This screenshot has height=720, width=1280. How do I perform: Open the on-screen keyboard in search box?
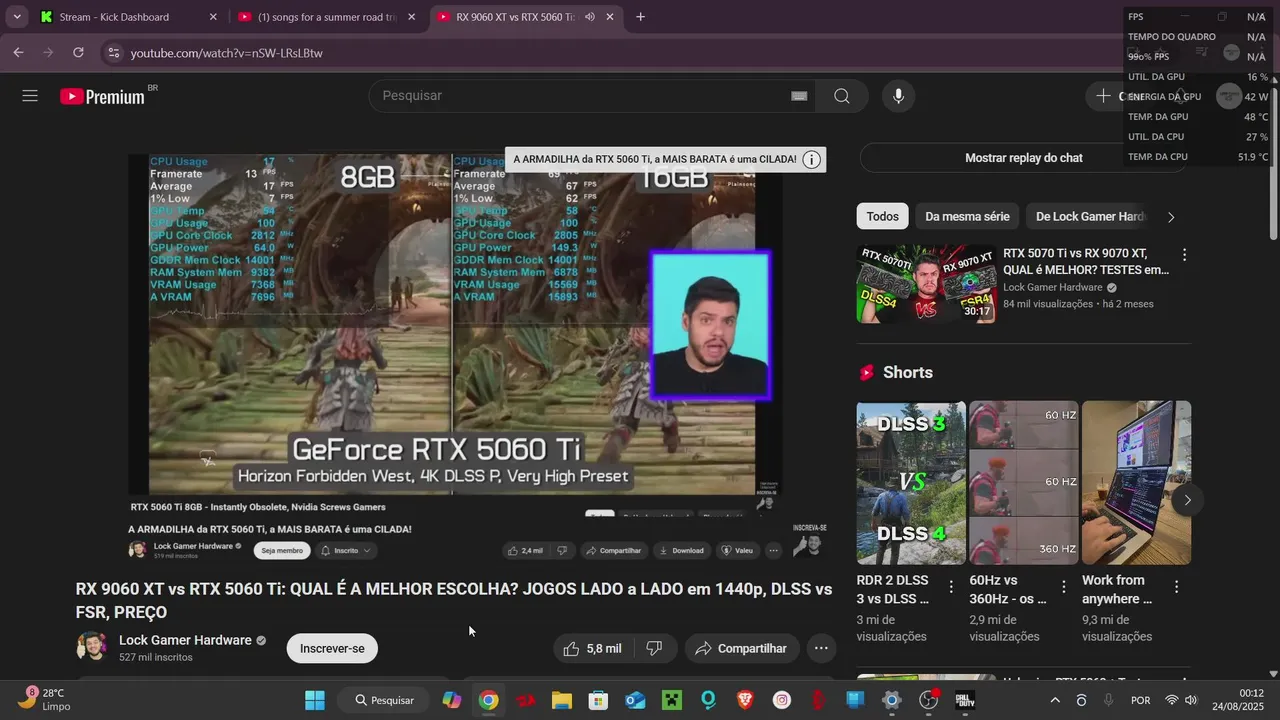[x=799, y=96]
